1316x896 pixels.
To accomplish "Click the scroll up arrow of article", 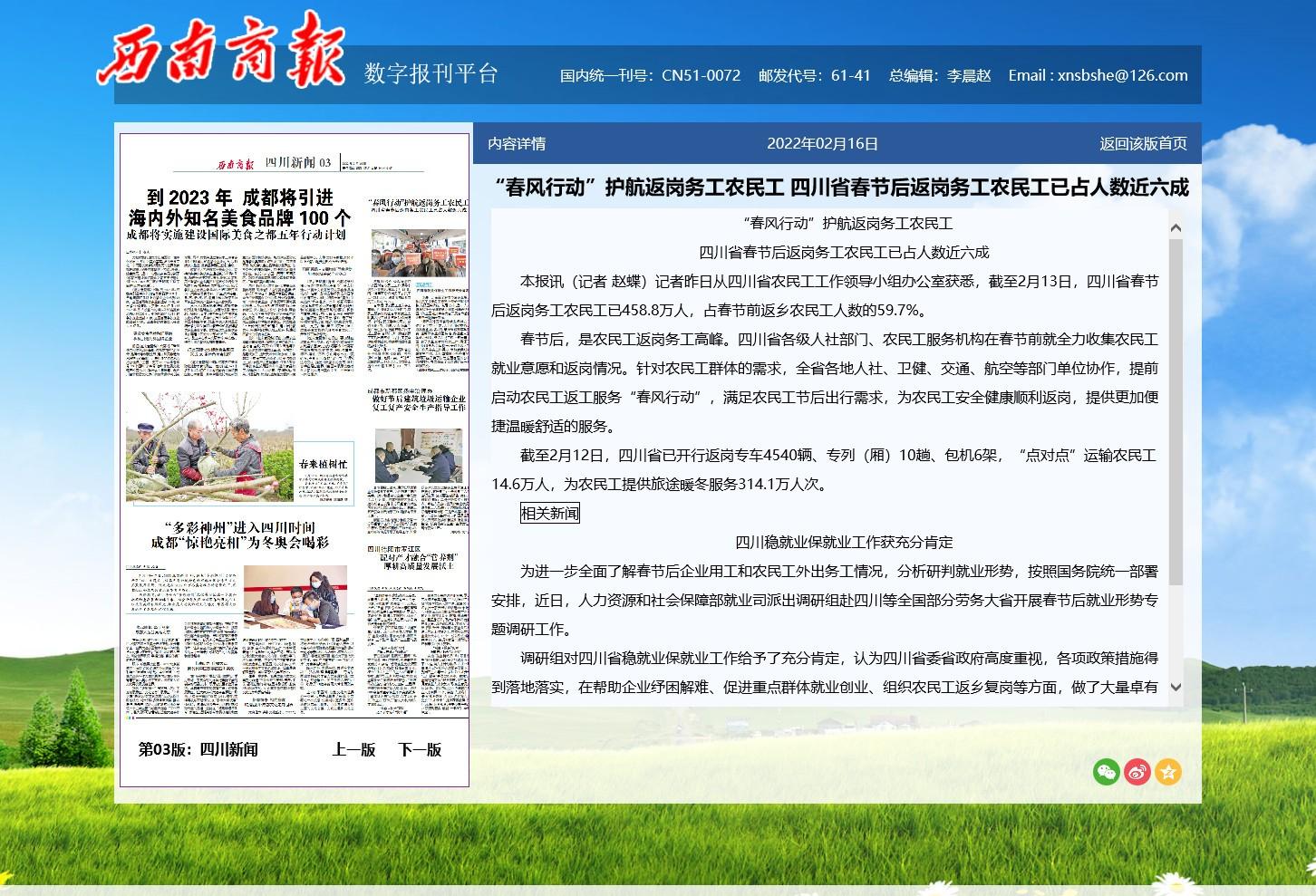I will click(x=1176, y=227).
